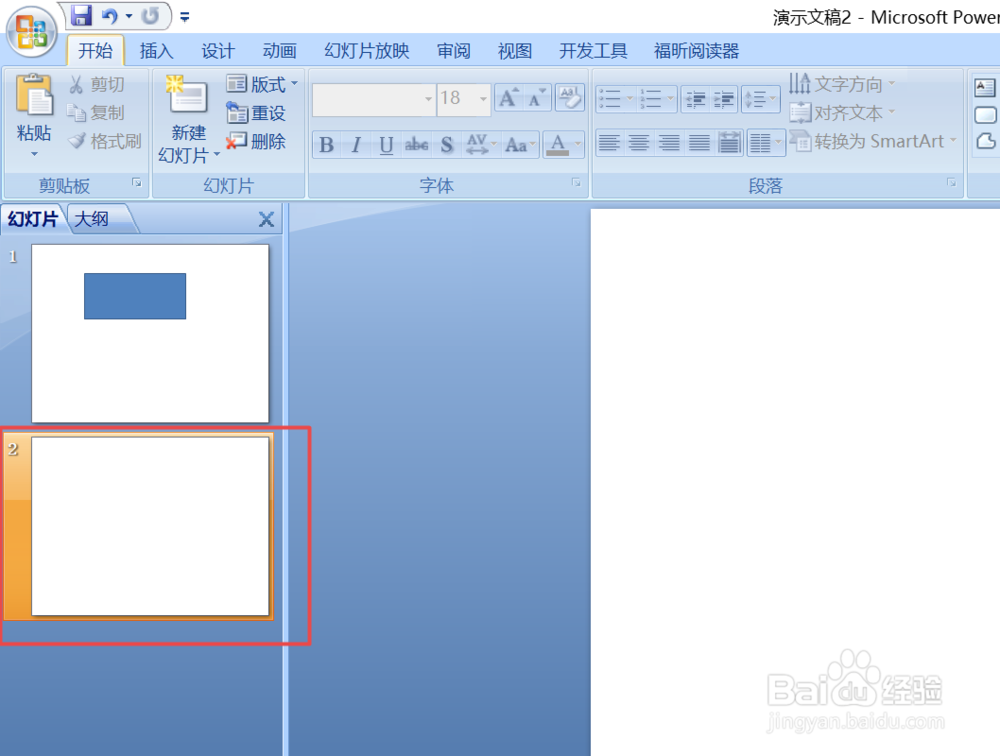1000x756 pixels.
Task: Select slide 1 thumbnail with blue rectangle
Action: pyautogui.click(x=151, y=334)
